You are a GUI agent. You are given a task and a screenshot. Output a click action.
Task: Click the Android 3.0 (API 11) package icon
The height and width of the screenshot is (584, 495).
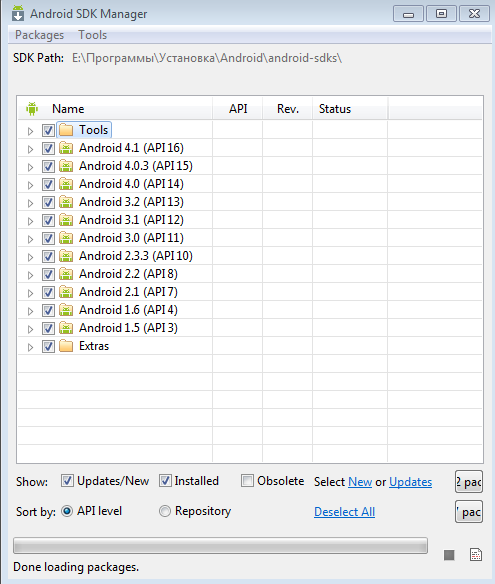[66, 238]
